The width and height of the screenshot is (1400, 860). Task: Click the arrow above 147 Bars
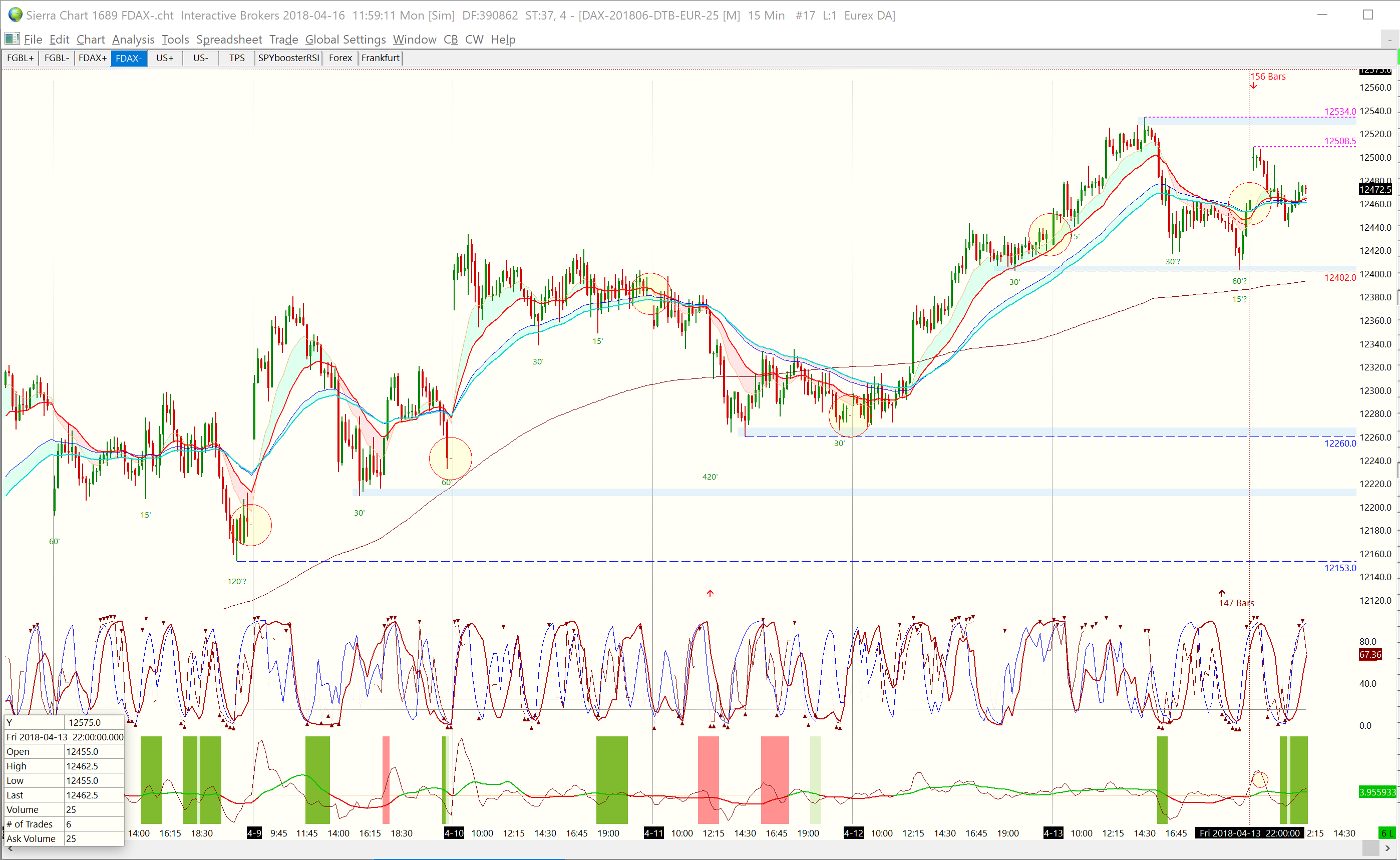point(1222,593)
